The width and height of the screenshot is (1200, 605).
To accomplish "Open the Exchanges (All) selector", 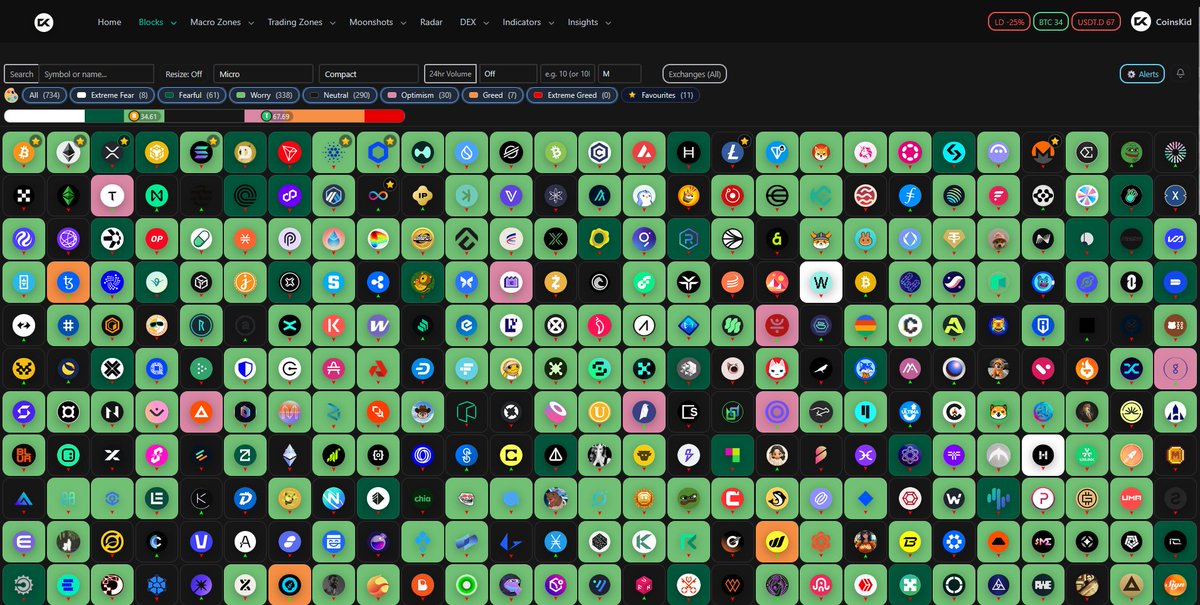I will [694, 74].
